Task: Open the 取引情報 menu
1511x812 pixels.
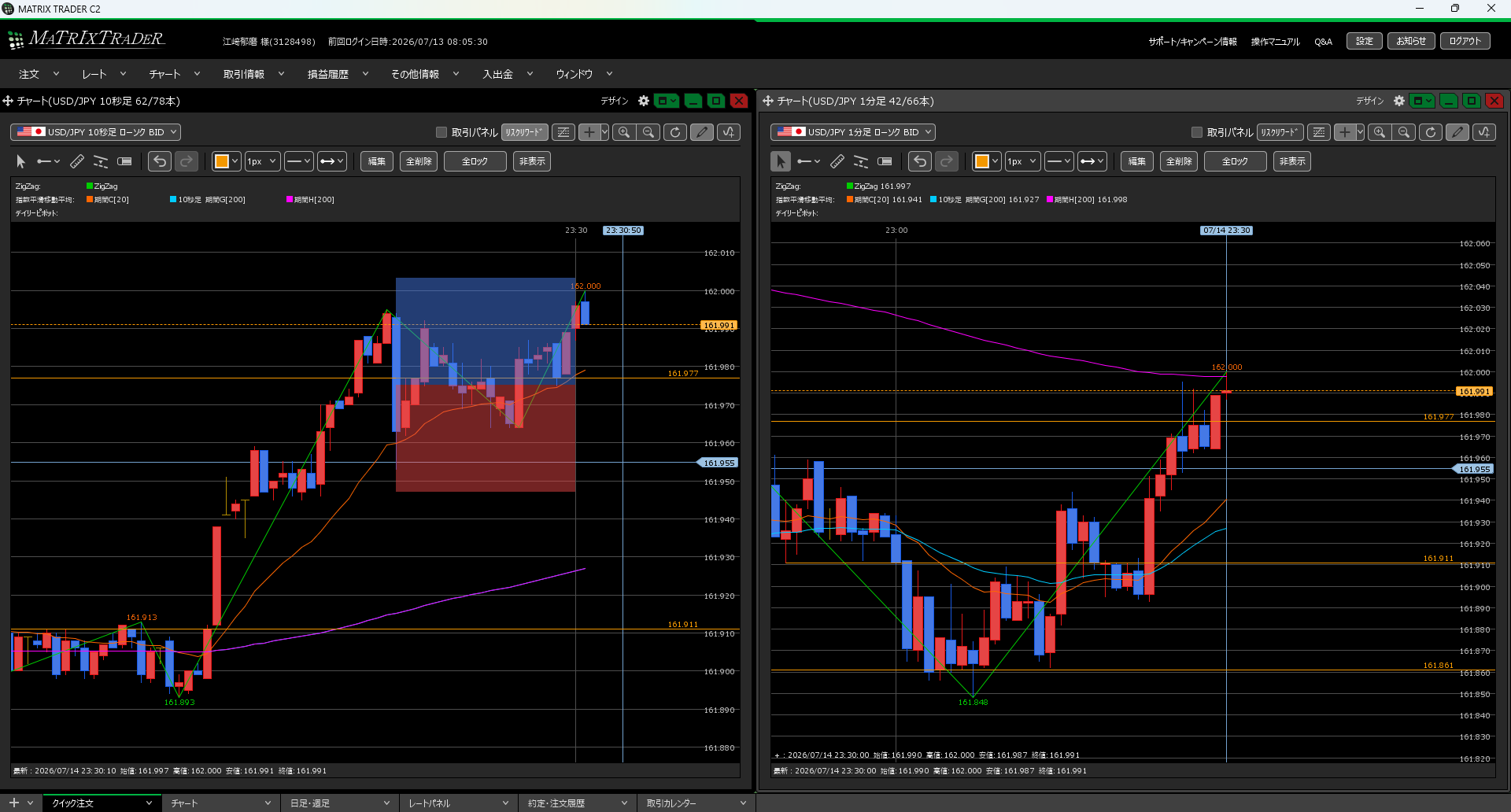Action: (253, 74)
